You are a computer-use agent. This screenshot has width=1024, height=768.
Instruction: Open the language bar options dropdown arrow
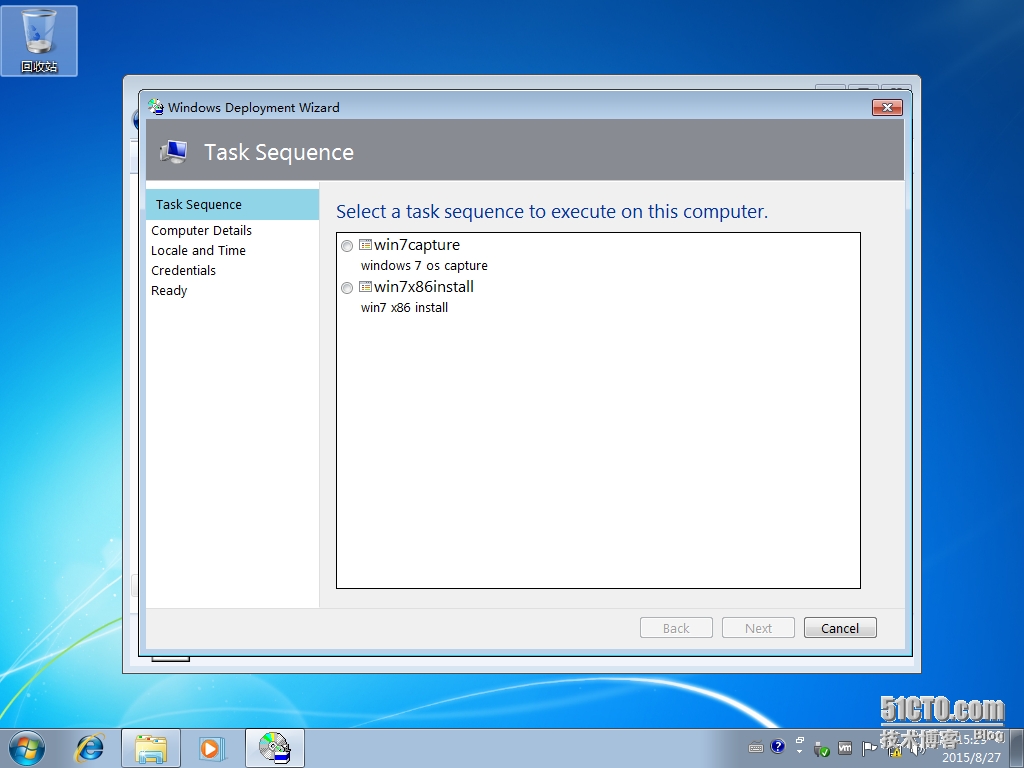click(x=799, y=752)
